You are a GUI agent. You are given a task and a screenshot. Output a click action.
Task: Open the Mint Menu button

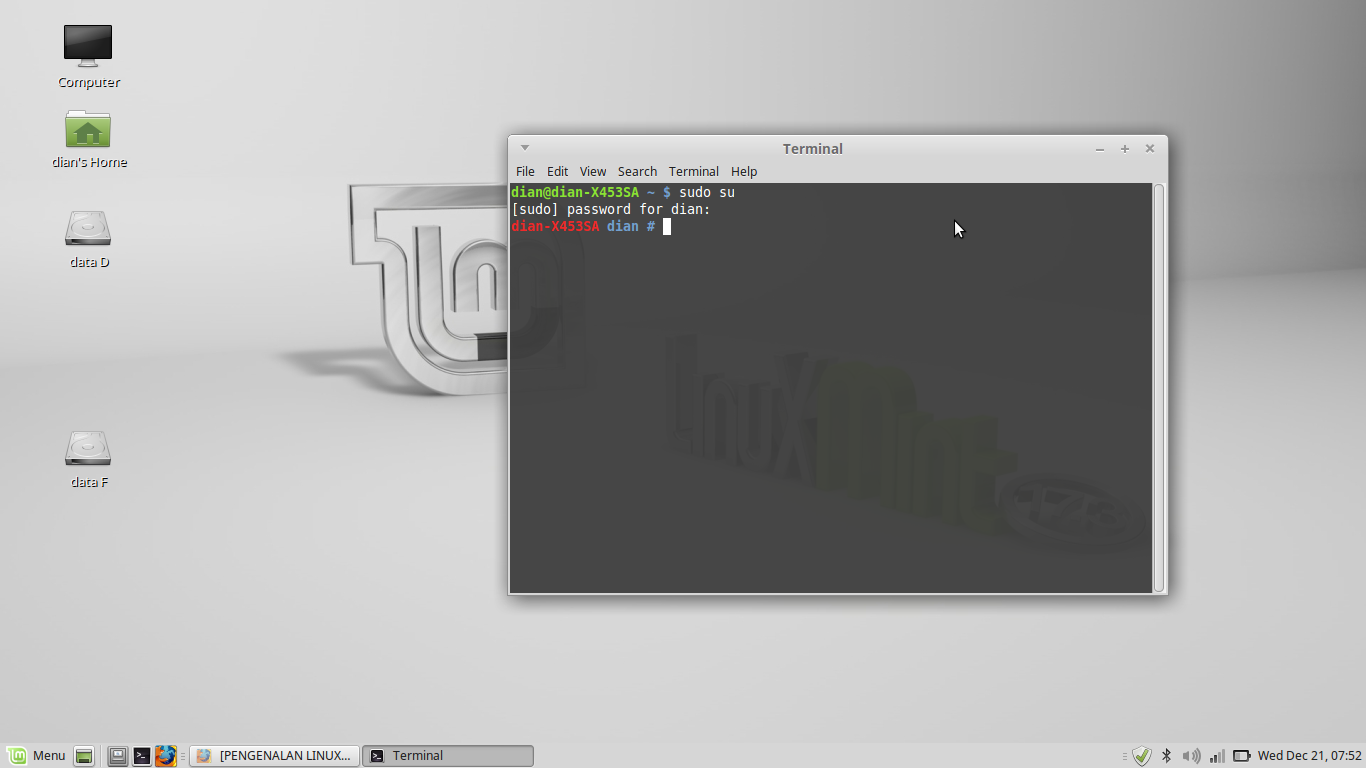point(37,756)
